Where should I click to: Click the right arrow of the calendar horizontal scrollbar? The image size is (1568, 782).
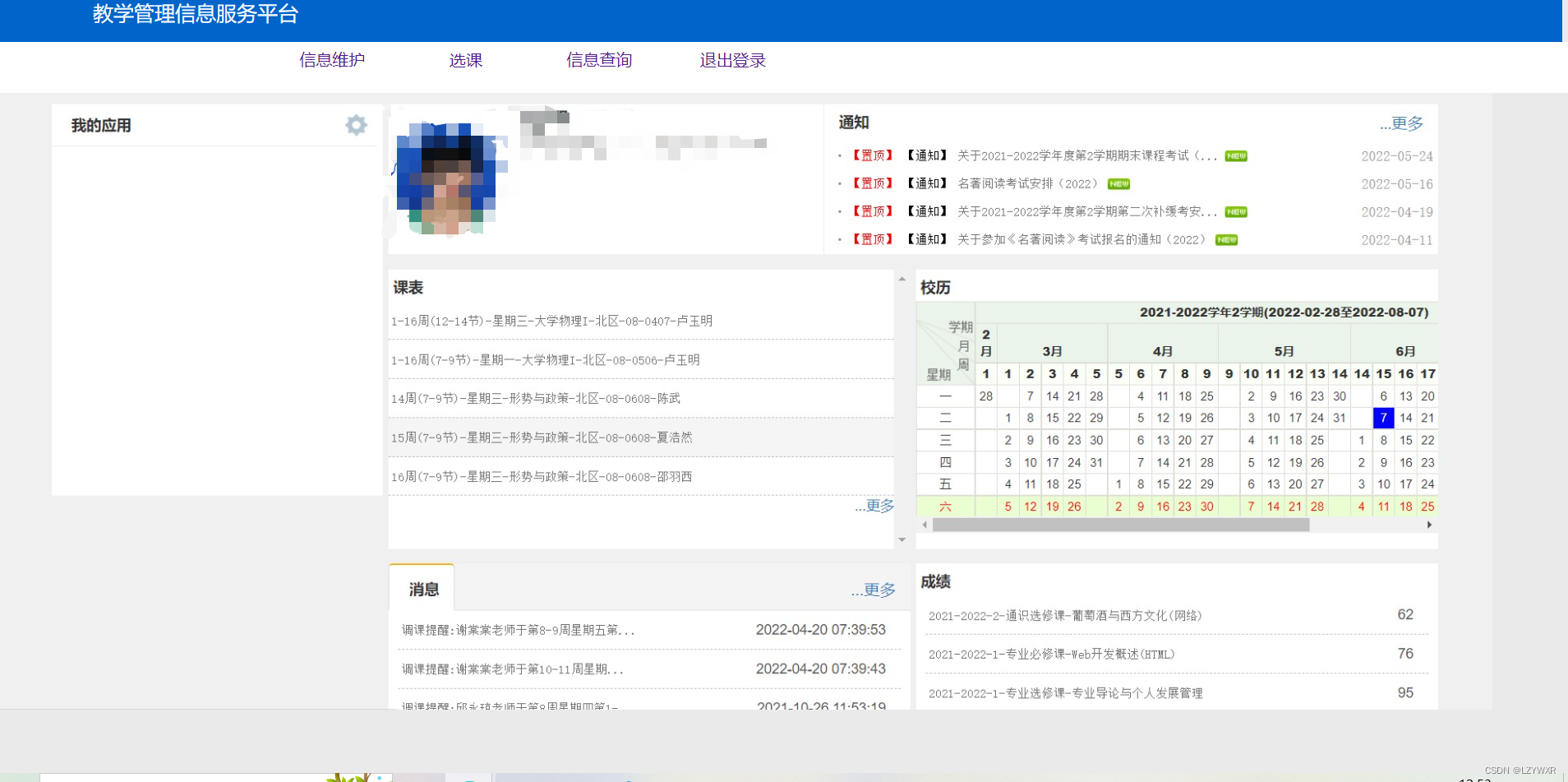(1430, 525)
